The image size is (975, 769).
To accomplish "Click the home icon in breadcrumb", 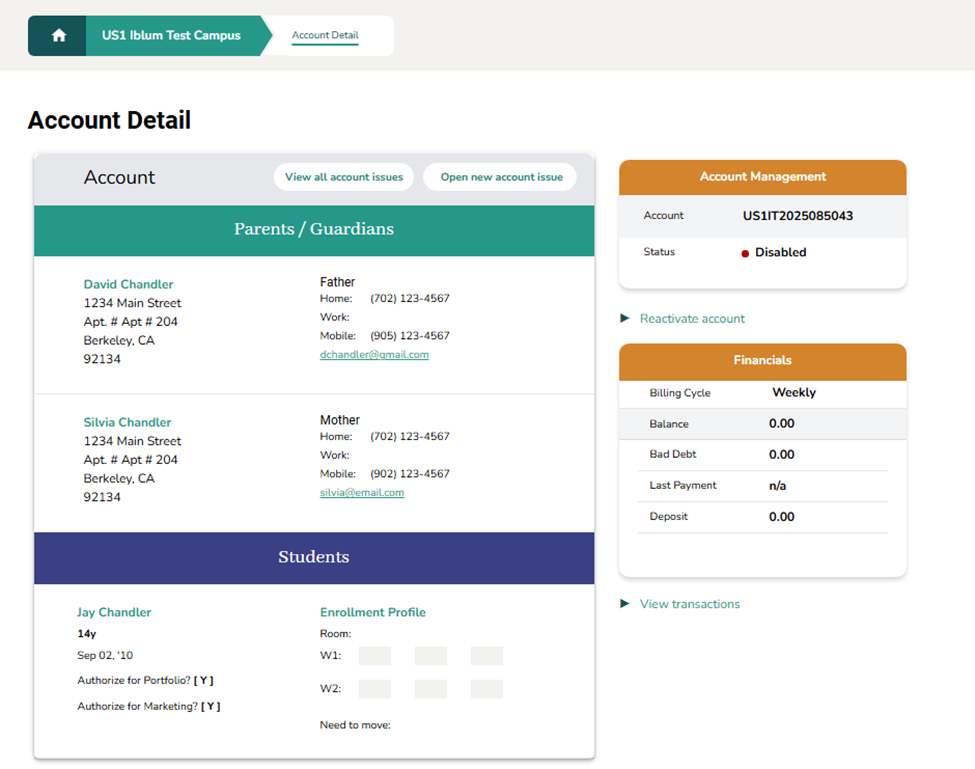I will tap(58, 36).
